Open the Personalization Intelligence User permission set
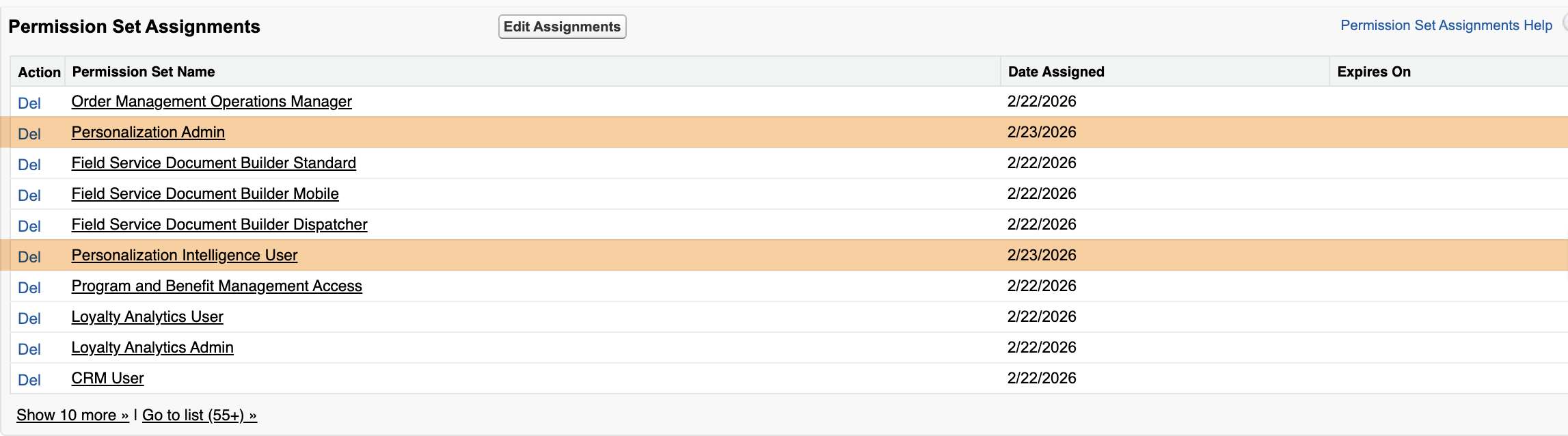The width and height of the screenshot is (1568, 436). pos(185,255)
